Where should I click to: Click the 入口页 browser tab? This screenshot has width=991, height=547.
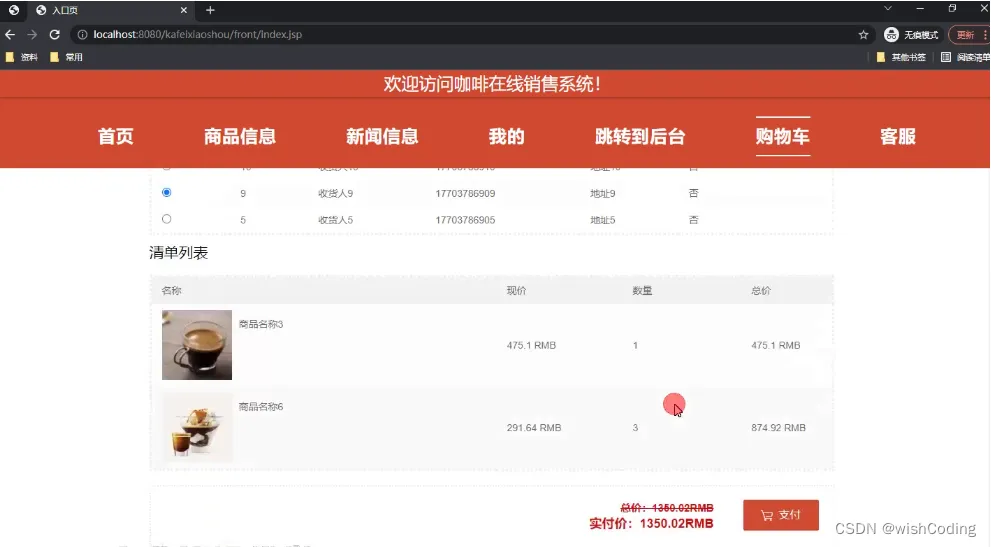[x=112, y=10]
